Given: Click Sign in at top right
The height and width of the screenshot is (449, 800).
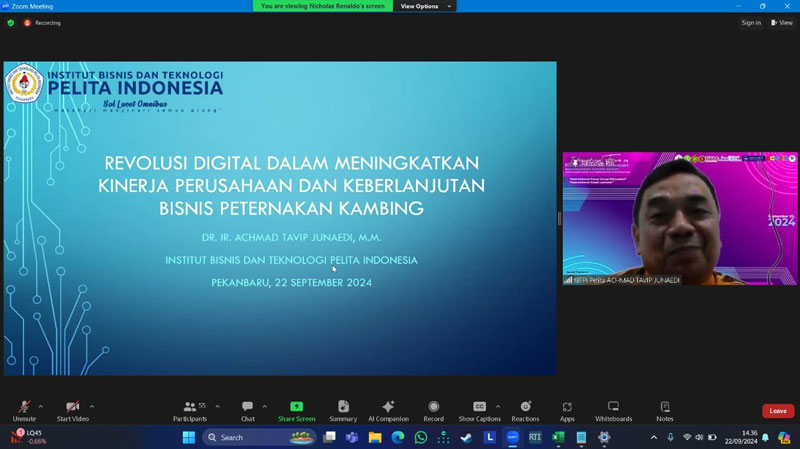Looking at the screenshot, I should tap(751, 23).
